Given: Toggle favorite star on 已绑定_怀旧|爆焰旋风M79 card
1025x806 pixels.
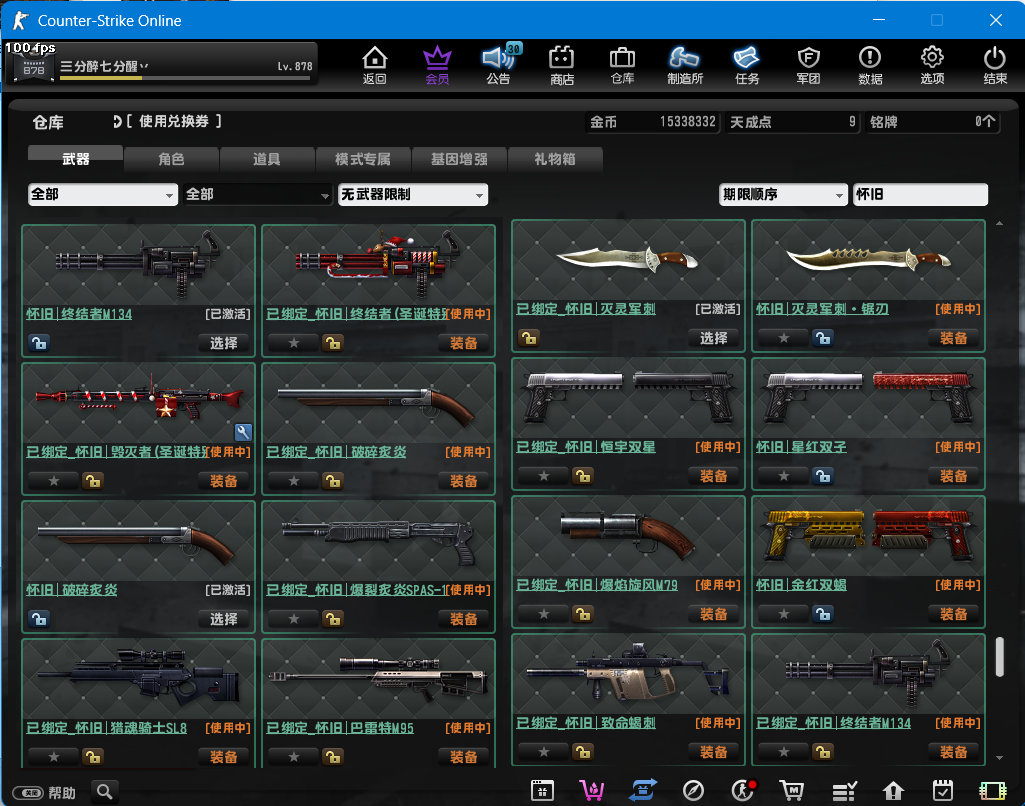Looking at the screenshot, I should tap(544, 614).
